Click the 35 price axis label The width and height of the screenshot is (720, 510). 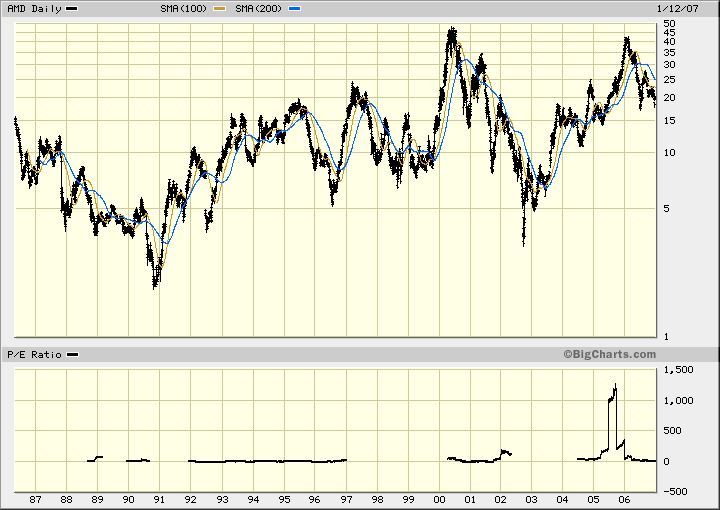669,53
